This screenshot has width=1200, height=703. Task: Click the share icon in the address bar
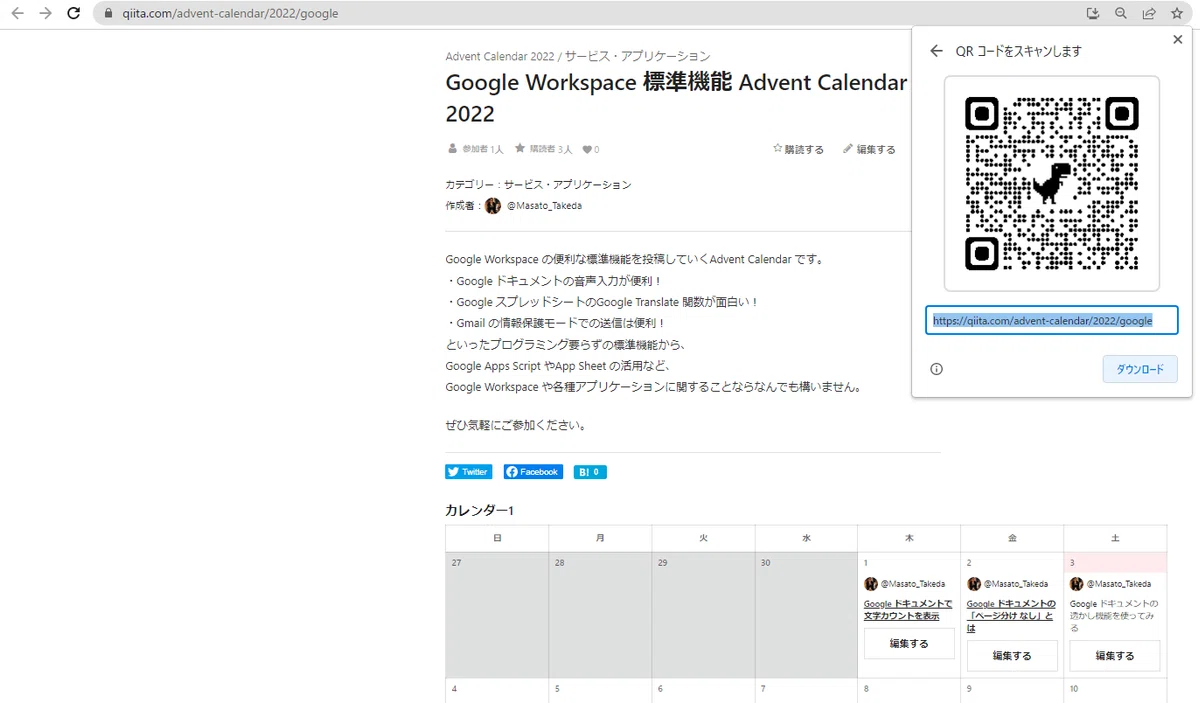tap(1149, 14)
